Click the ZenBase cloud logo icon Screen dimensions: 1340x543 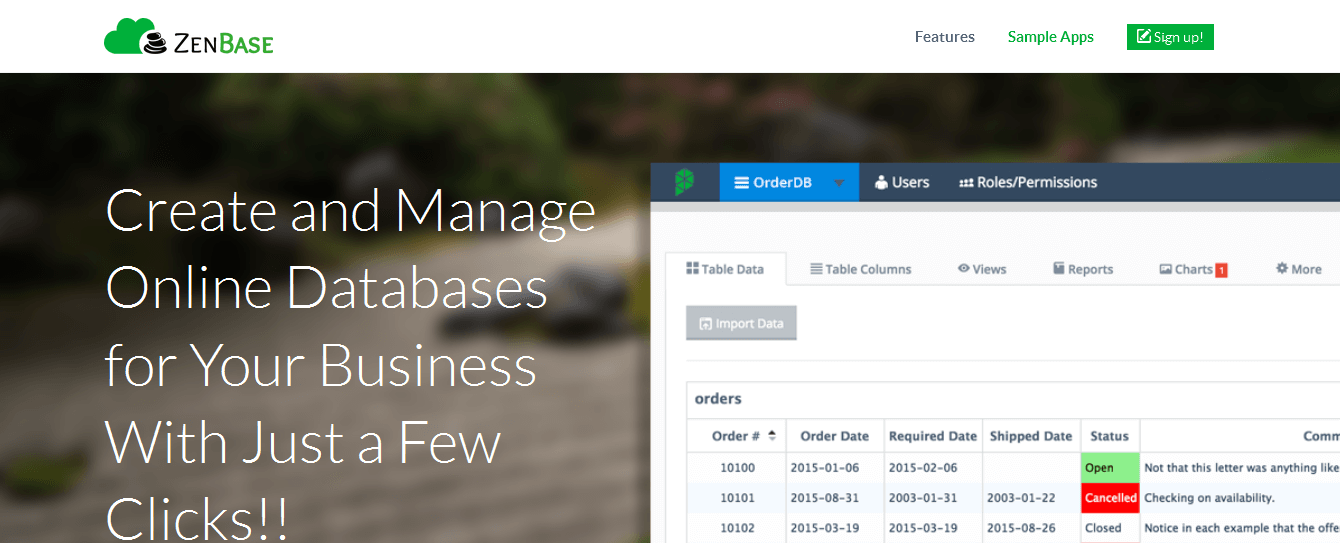coord(135,36)
